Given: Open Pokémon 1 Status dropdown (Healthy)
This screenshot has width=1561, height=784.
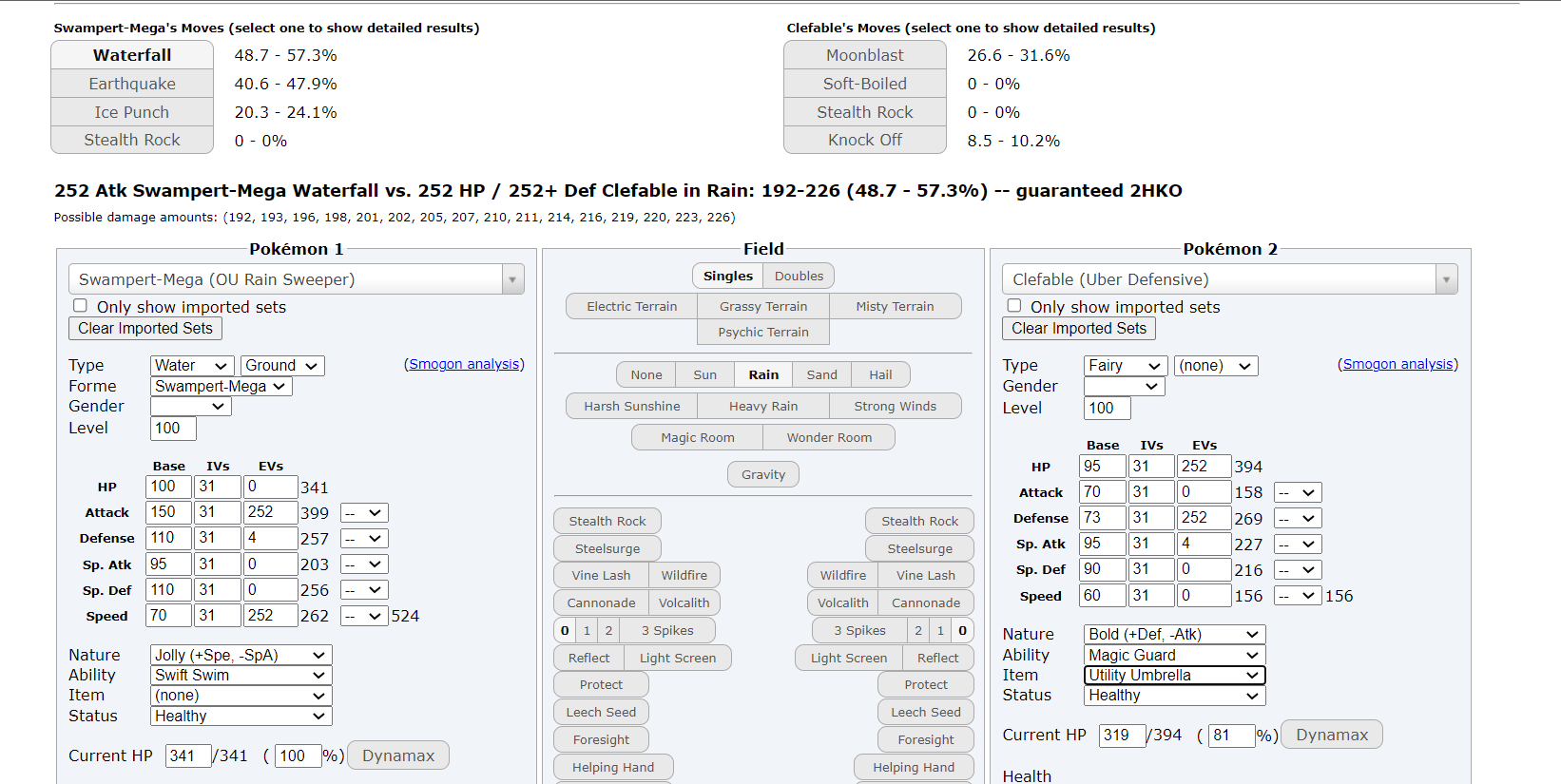Looking at the screenshot, I should pos(241,716).
